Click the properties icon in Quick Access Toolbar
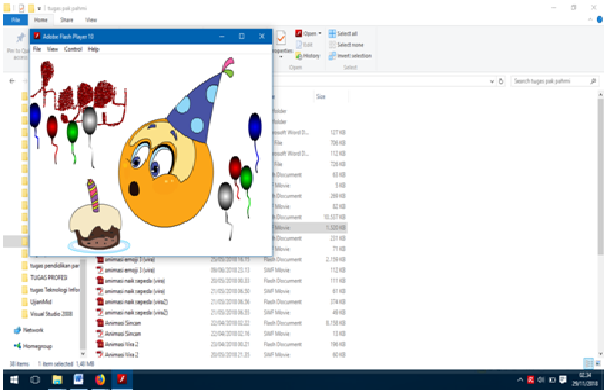 (22, 8)
